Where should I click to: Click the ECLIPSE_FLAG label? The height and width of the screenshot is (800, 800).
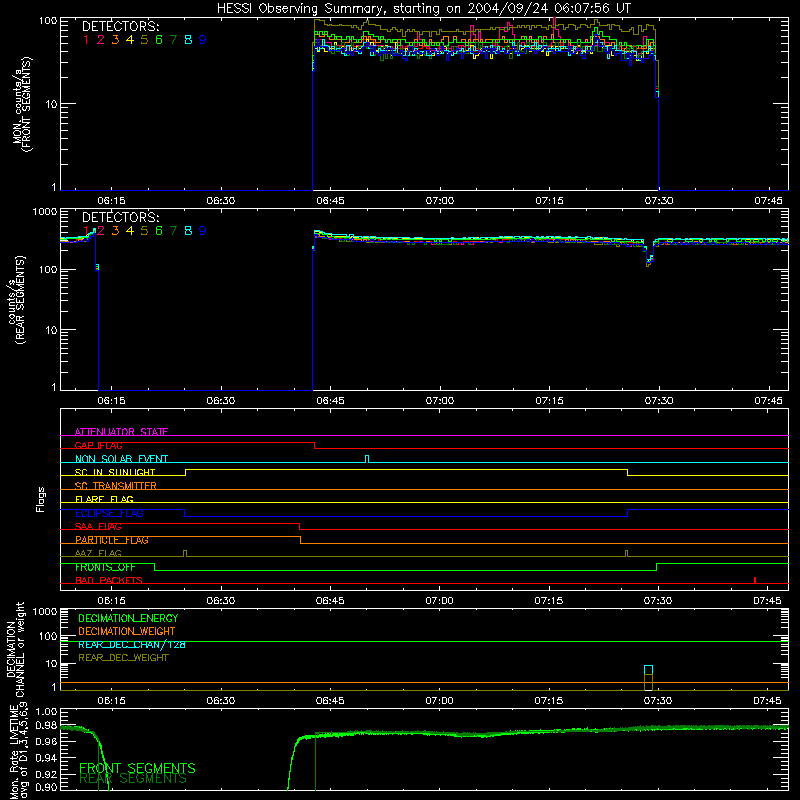109,513
